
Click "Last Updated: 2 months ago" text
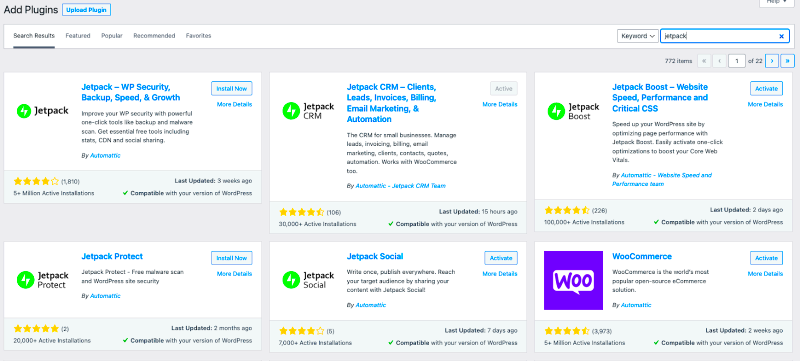pyautogui.click(x=212, y=328)
